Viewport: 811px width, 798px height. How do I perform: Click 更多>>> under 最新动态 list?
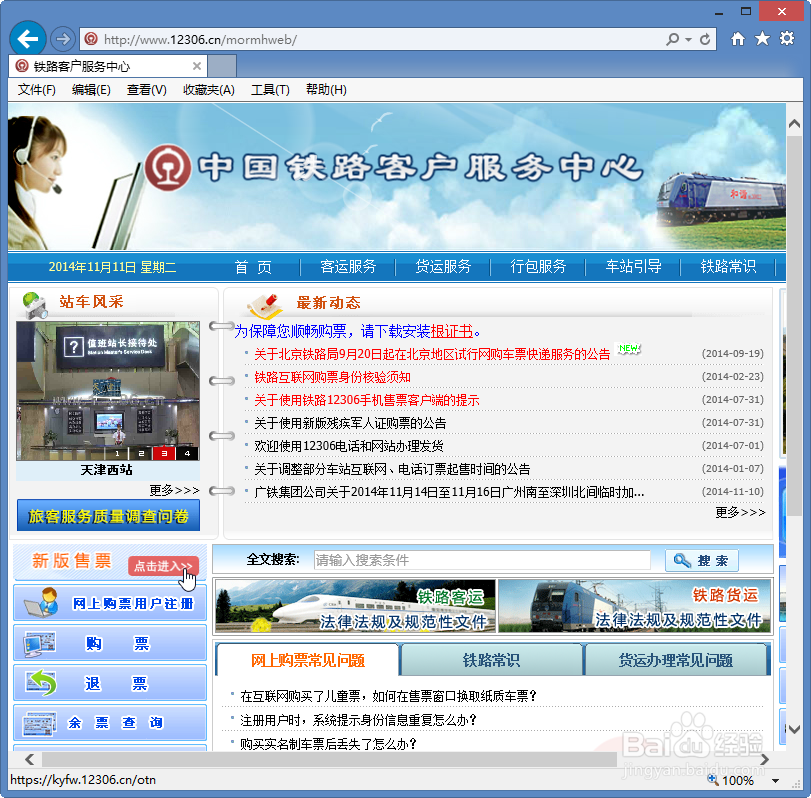click(740, 513)
